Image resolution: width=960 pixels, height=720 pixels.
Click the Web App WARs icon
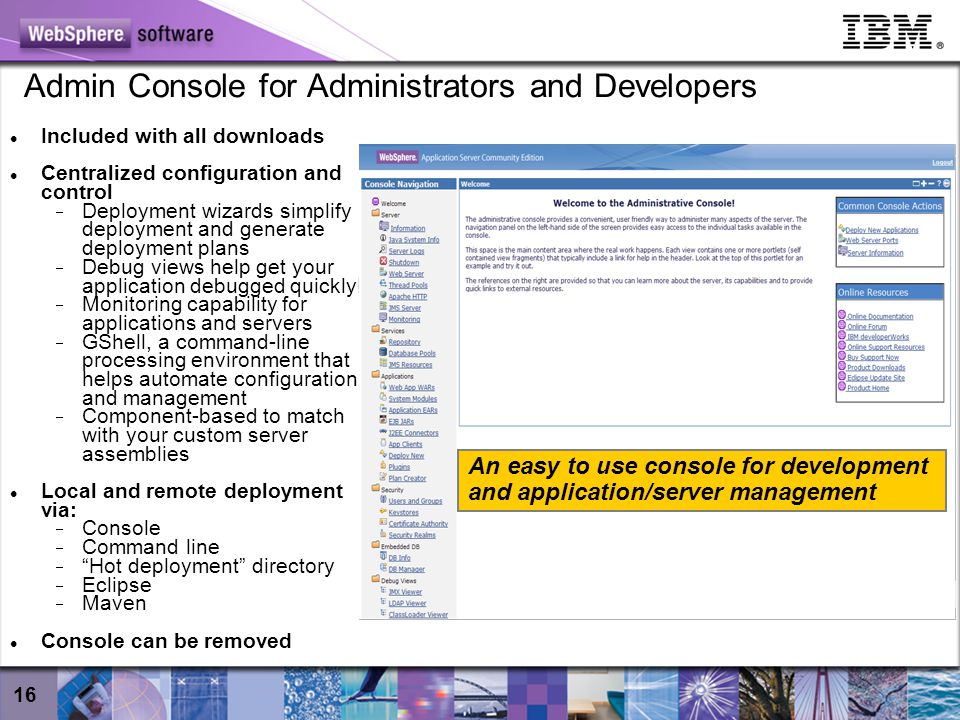click(383, 386)
